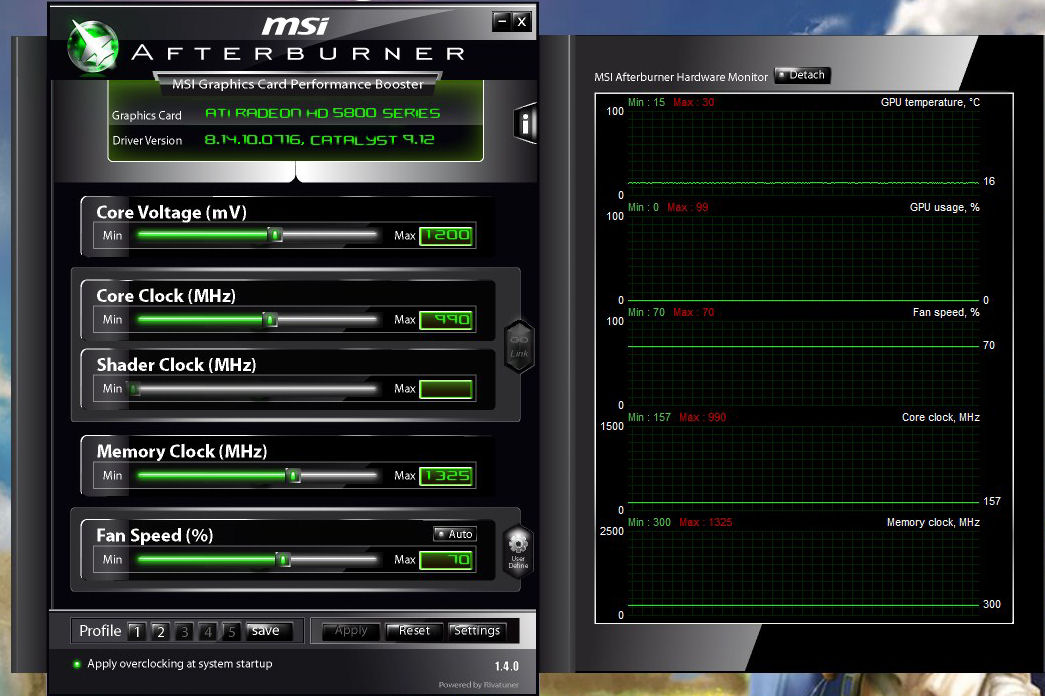Close the Afterburner window
The width and height of the screenshot is (1045, 696).
[x=522, y=21]
